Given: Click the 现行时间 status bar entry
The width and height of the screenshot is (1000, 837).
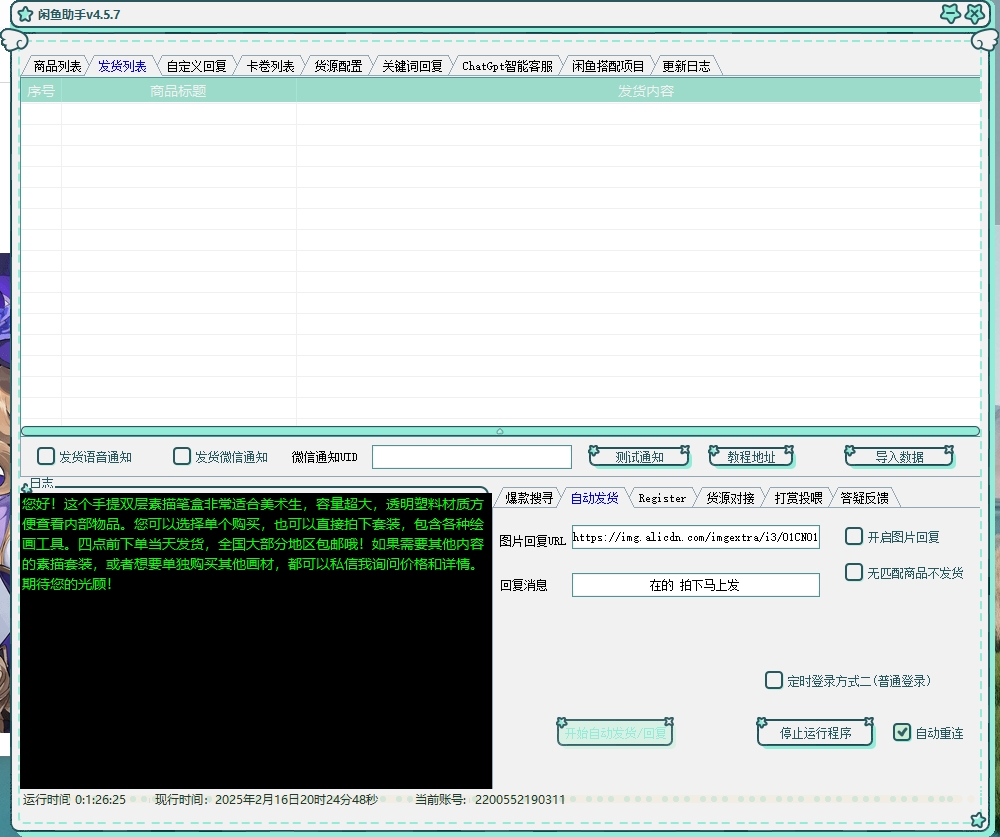Looking at the screenshot, I should tap(267, 799).
